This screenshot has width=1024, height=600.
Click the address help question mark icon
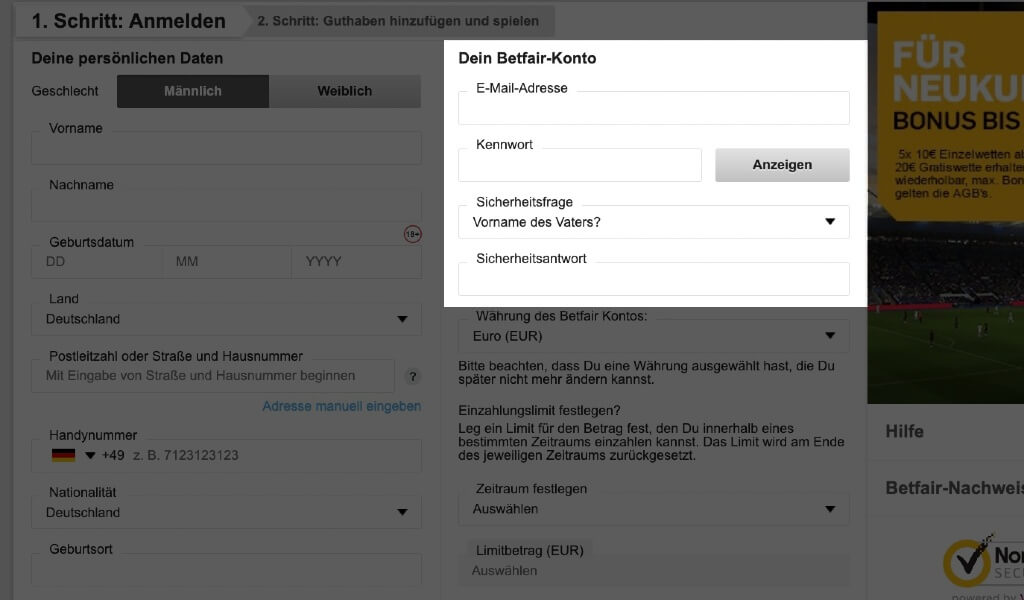tap(412, 377)
